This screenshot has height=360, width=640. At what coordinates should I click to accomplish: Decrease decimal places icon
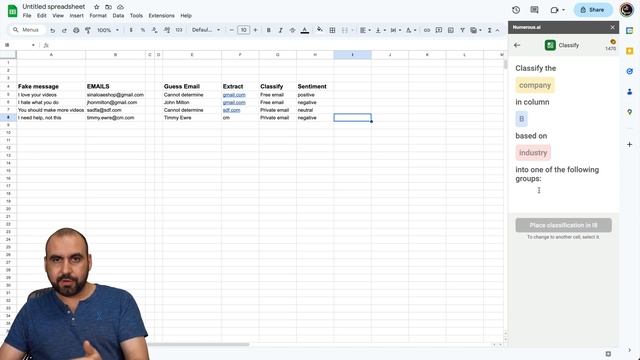pos(155,30)
